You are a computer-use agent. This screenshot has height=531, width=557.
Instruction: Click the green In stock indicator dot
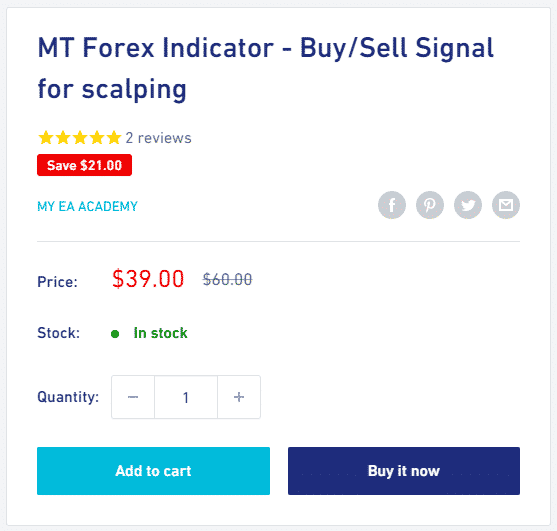115,334
